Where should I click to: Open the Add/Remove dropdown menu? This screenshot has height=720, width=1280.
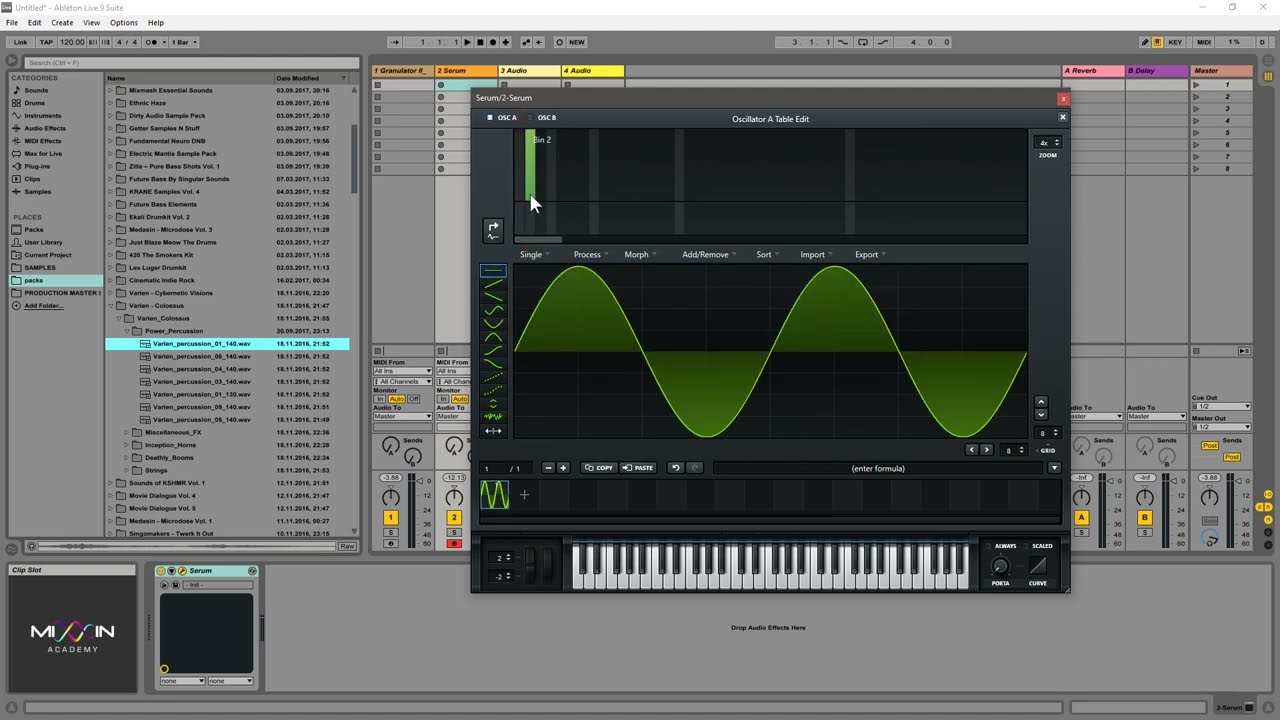tap(709, 254)
